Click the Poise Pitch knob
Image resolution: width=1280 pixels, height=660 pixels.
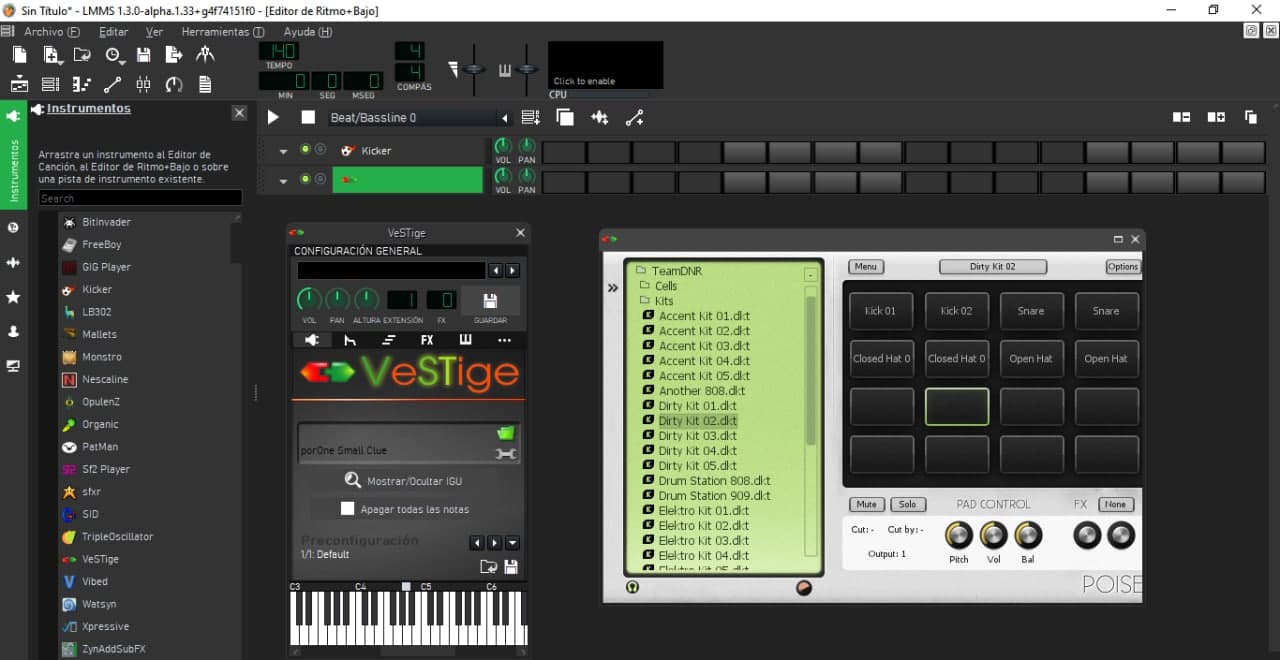click(959, 535)
